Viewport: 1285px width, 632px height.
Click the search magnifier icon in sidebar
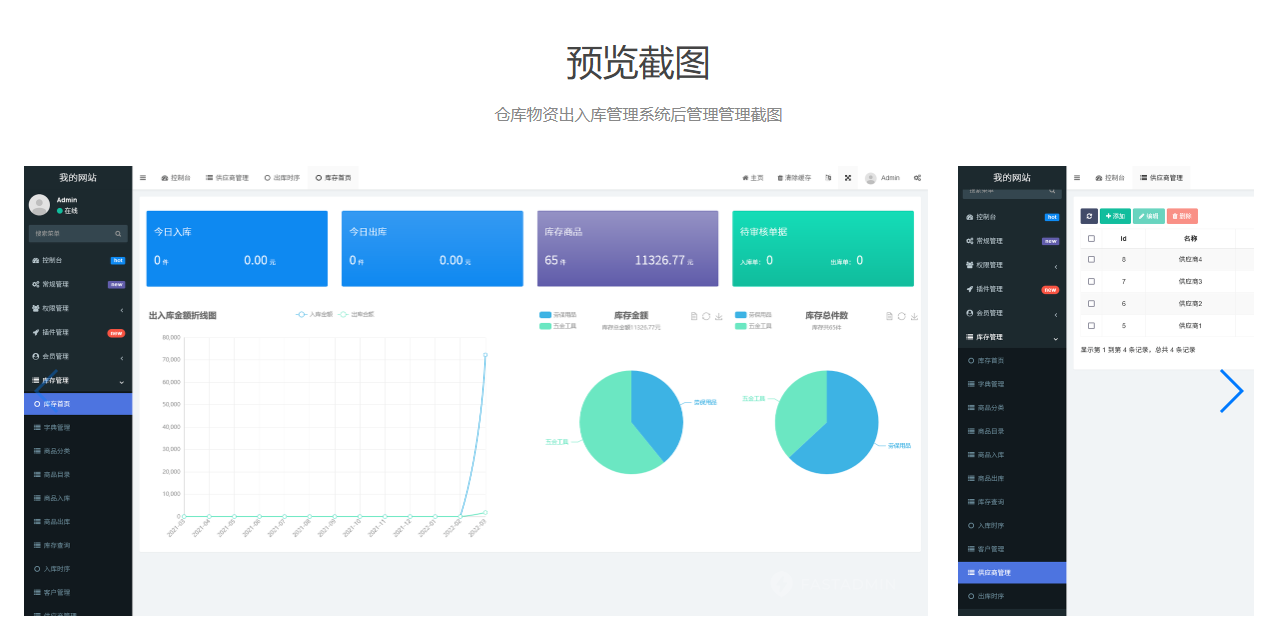pyautogui.click(x=118, y=233)
